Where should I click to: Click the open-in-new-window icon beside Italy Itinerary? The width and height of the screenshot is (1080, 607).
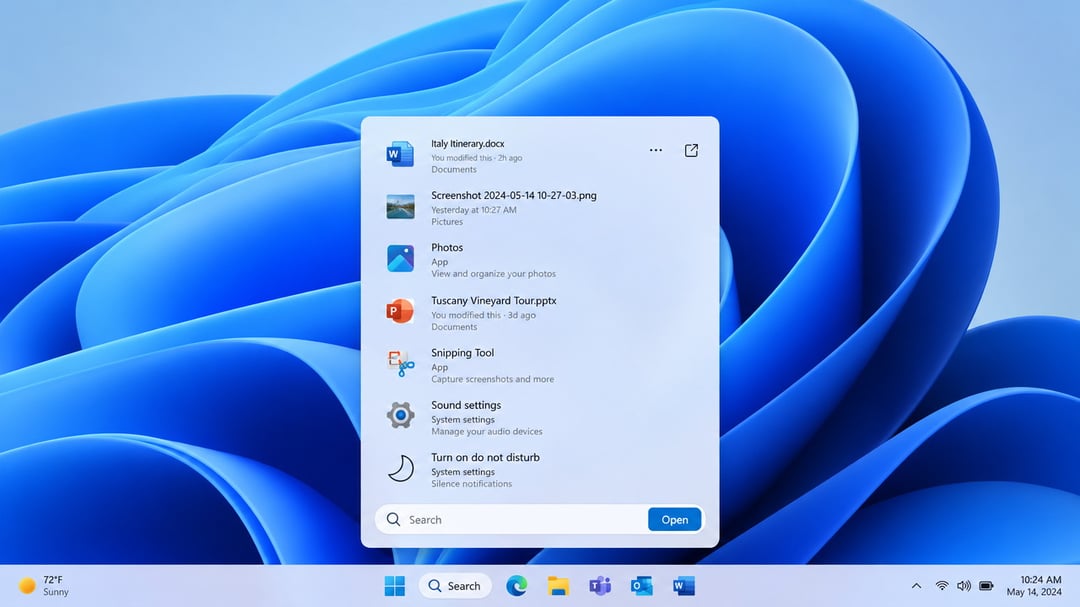pos(691,150)
